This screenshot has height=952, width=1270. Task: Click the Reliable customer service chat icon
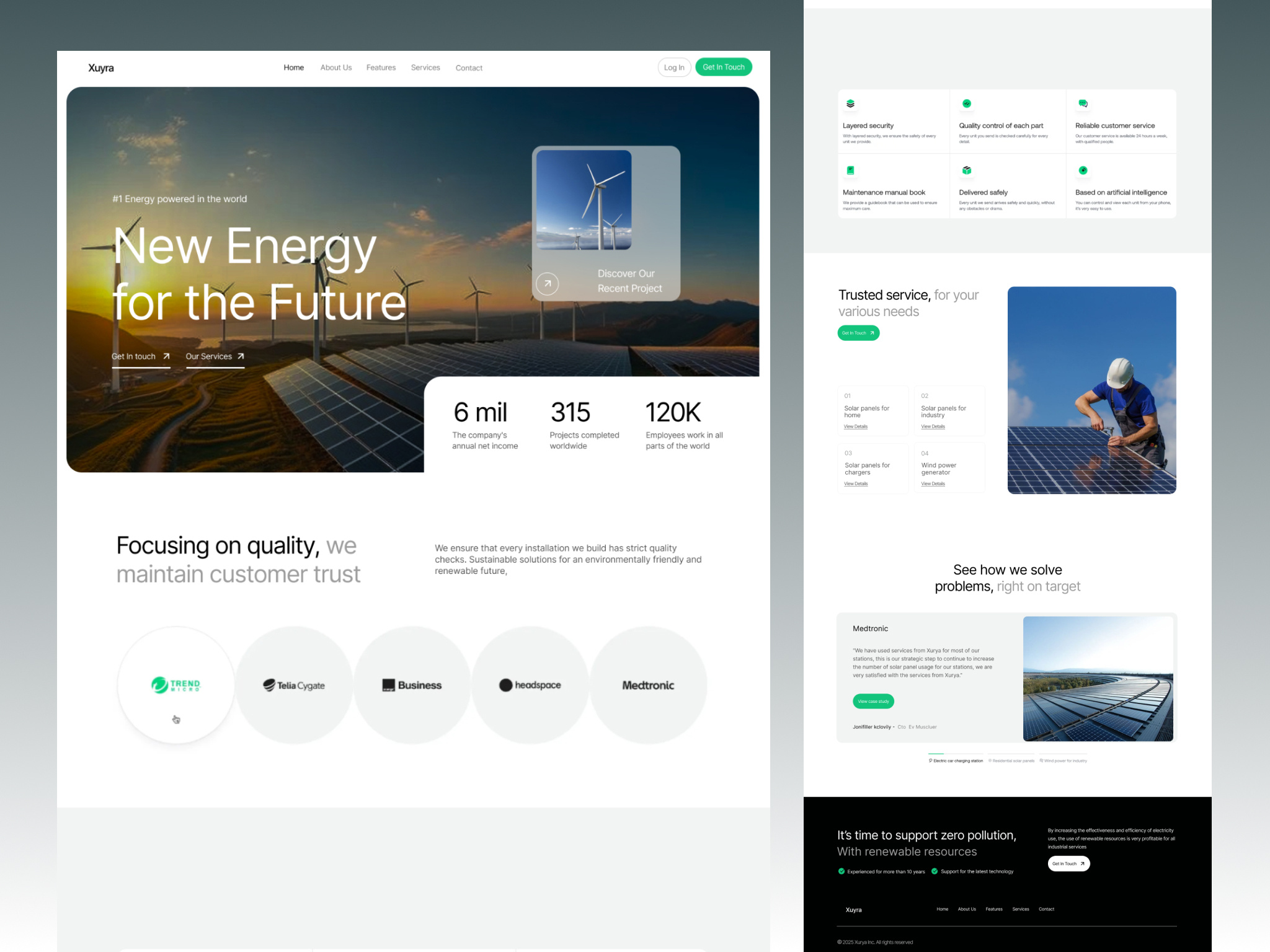(x=1081, y=104)
